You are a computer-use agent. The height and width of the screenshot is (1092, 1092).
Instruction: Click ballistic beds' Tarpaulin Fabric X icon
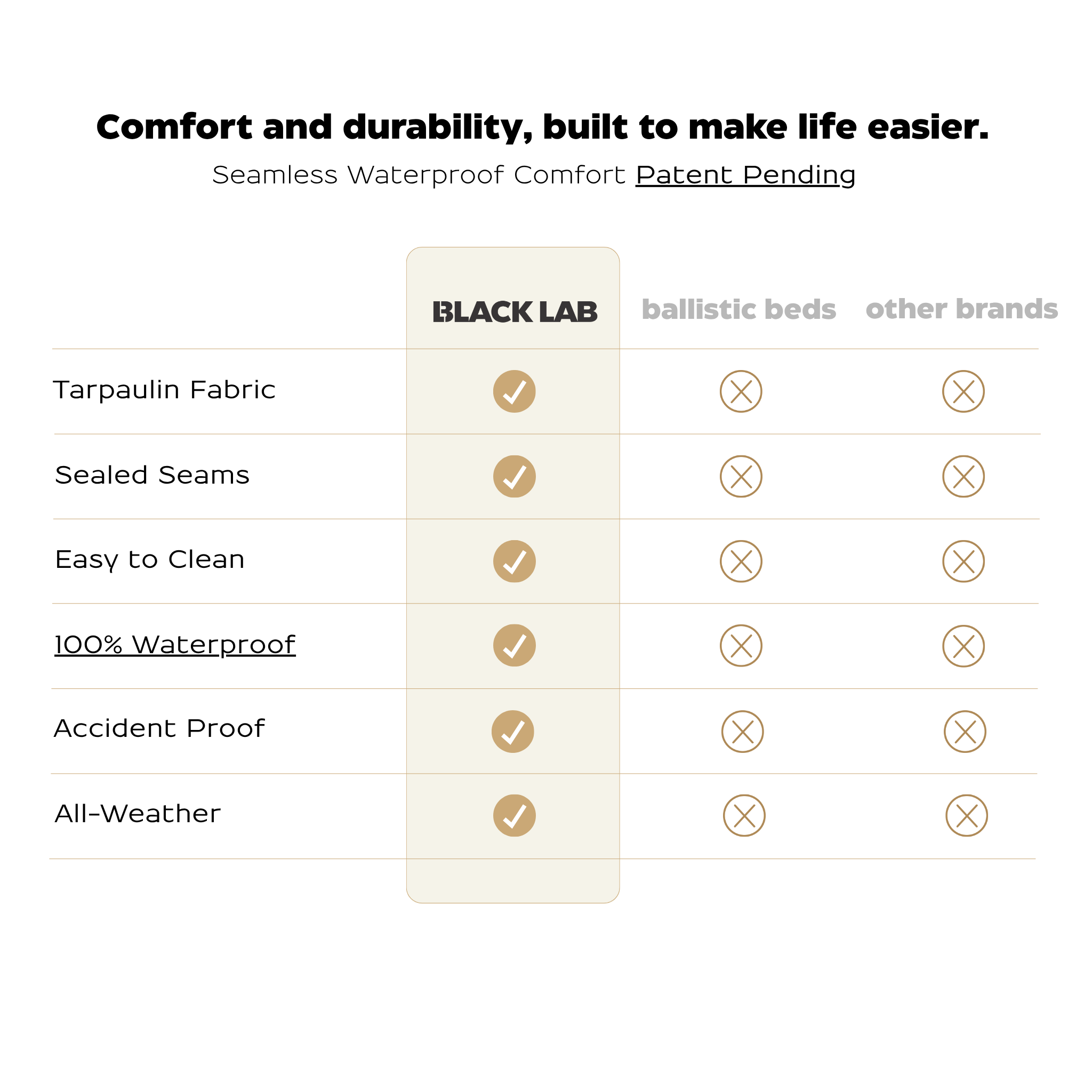pos(741,391)
